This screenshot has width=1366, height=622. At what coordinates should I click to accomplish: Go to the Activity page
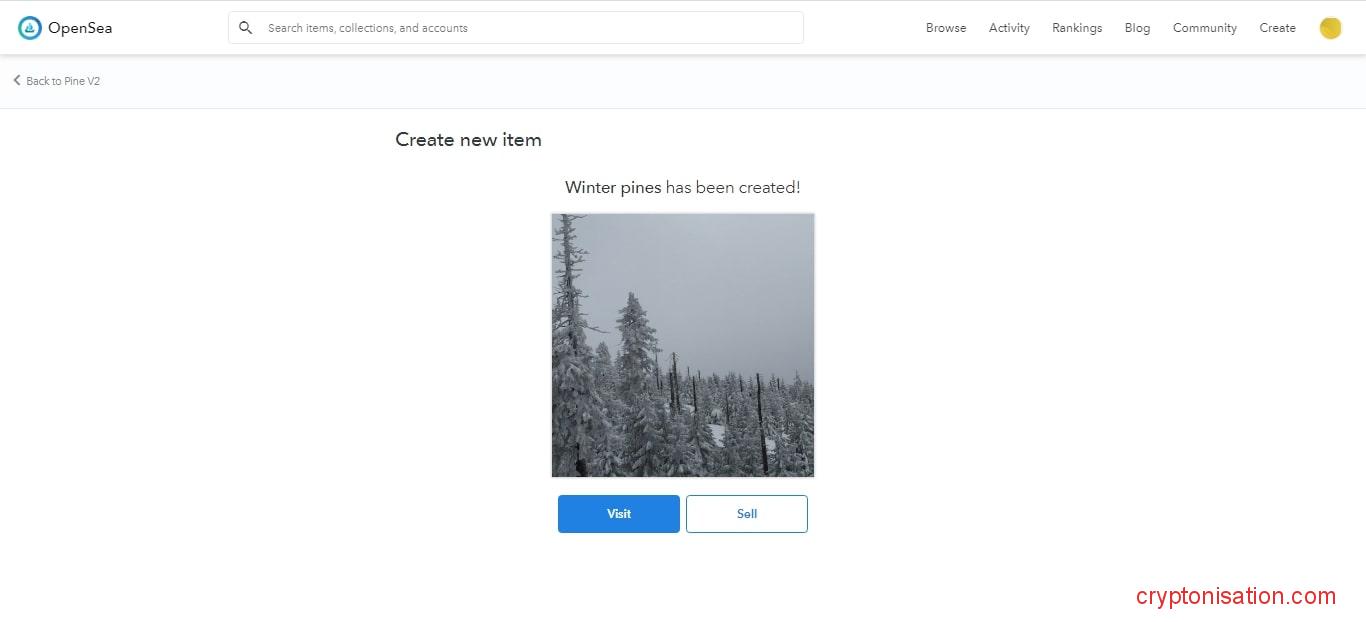pyautogui.click(x=1009, y=28)
